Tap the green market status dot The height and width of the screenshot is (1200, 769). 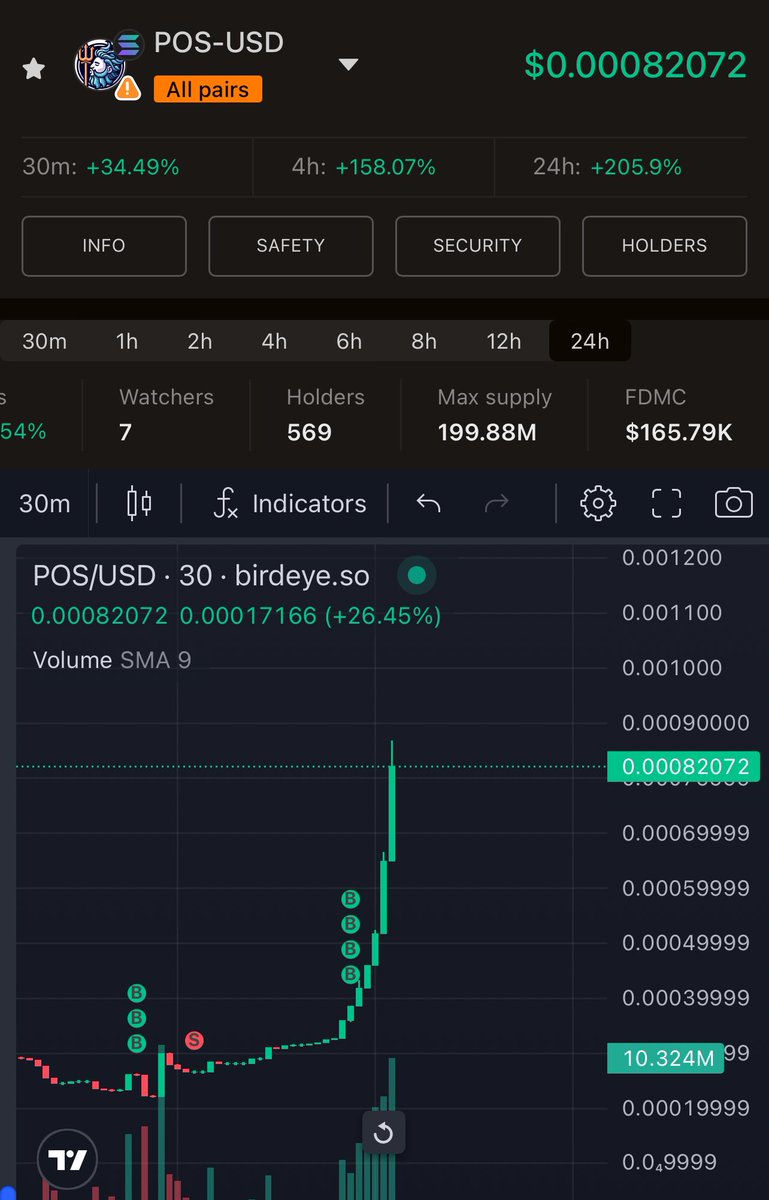pyautogui.click(x=418, y=575)
